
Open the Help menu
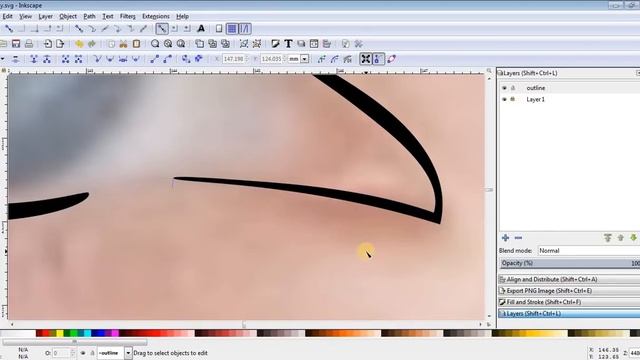(182, 16)
